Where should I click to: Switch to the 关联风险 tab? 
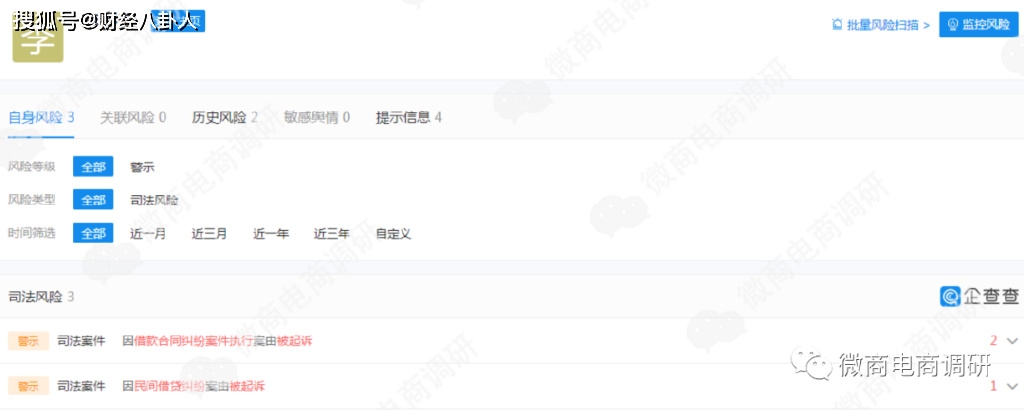133,118
